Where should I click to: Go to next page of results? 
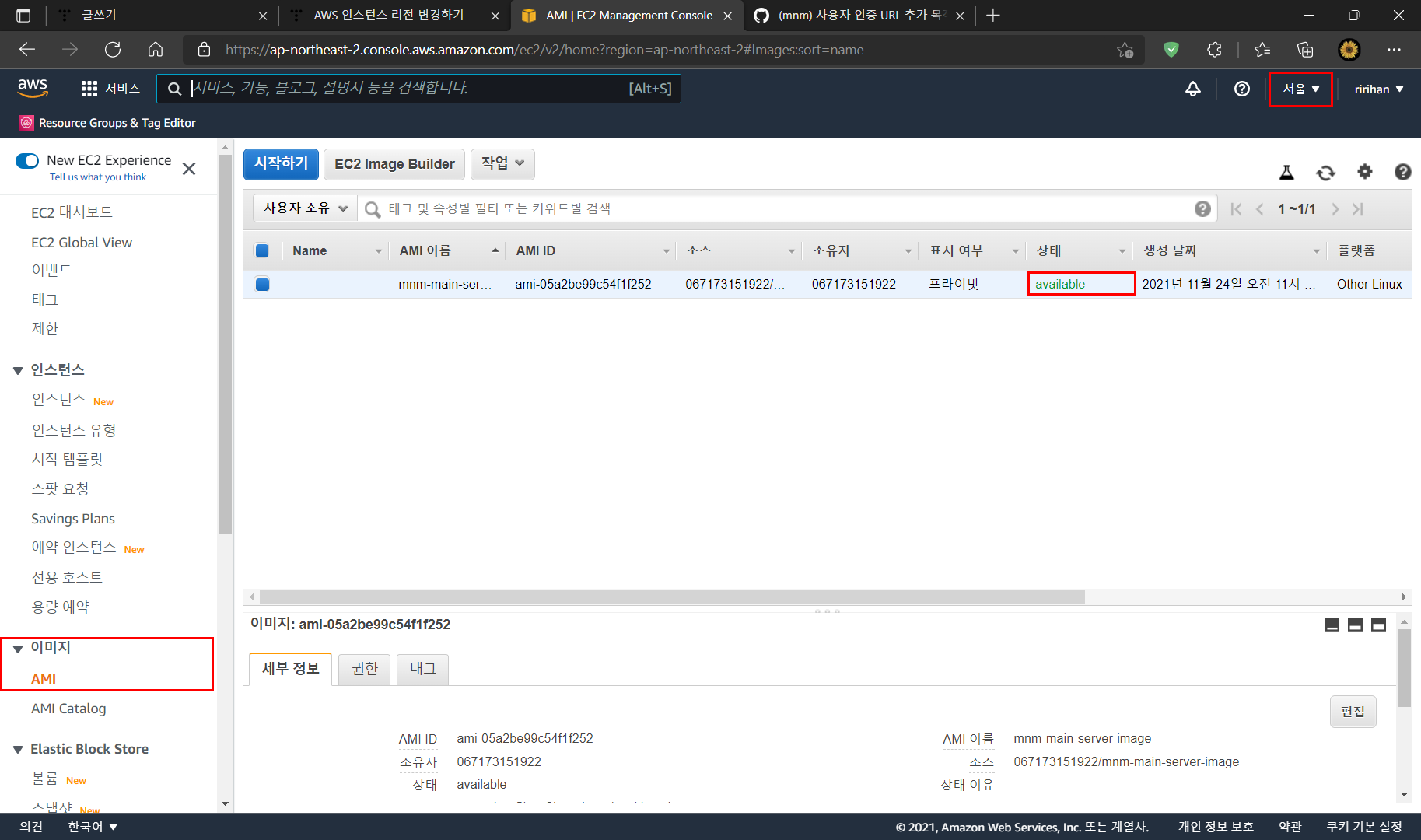pos(1335,209)
